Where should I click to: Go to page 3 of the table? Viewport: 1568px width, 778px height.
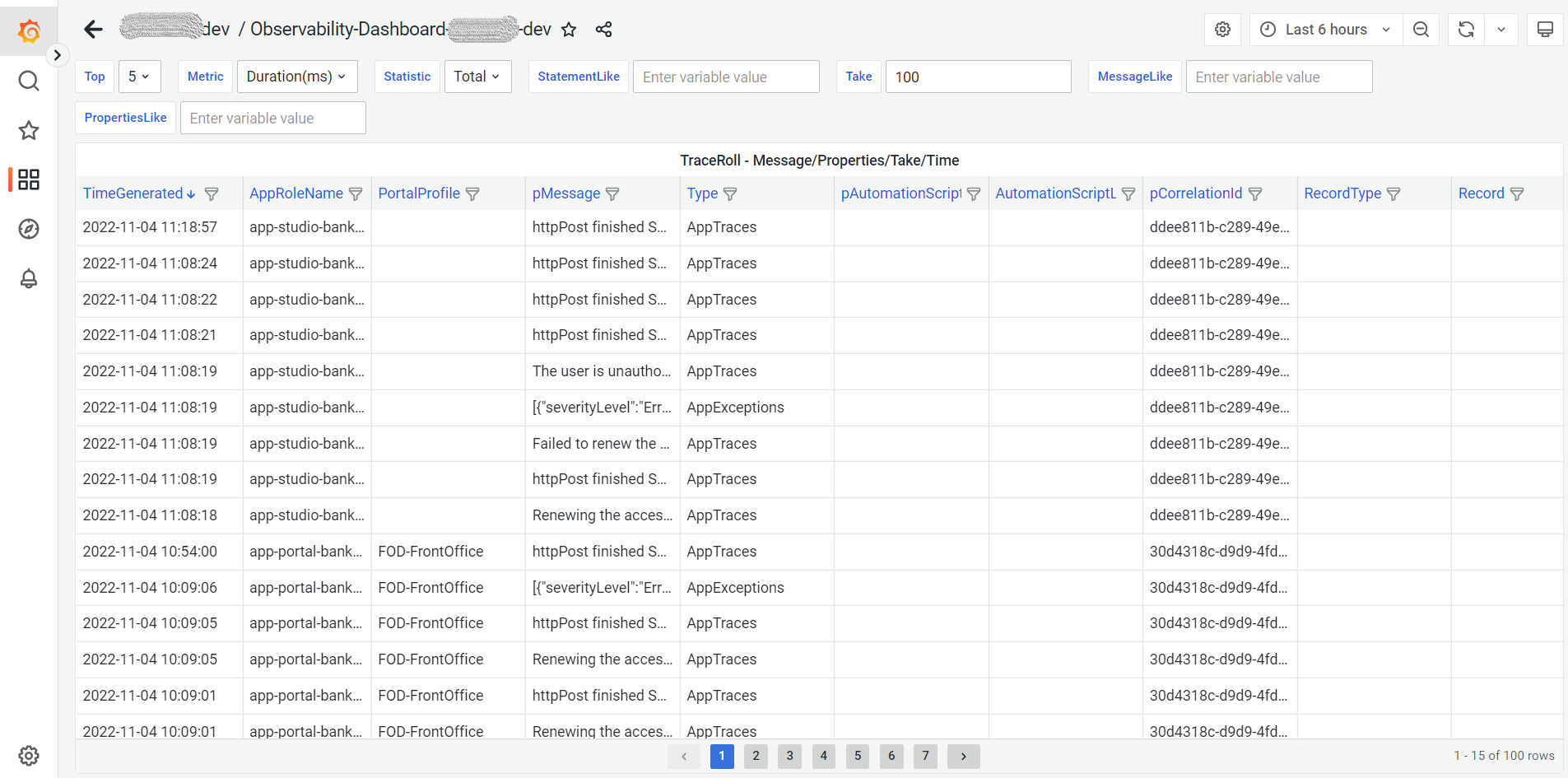coord(789,756)
